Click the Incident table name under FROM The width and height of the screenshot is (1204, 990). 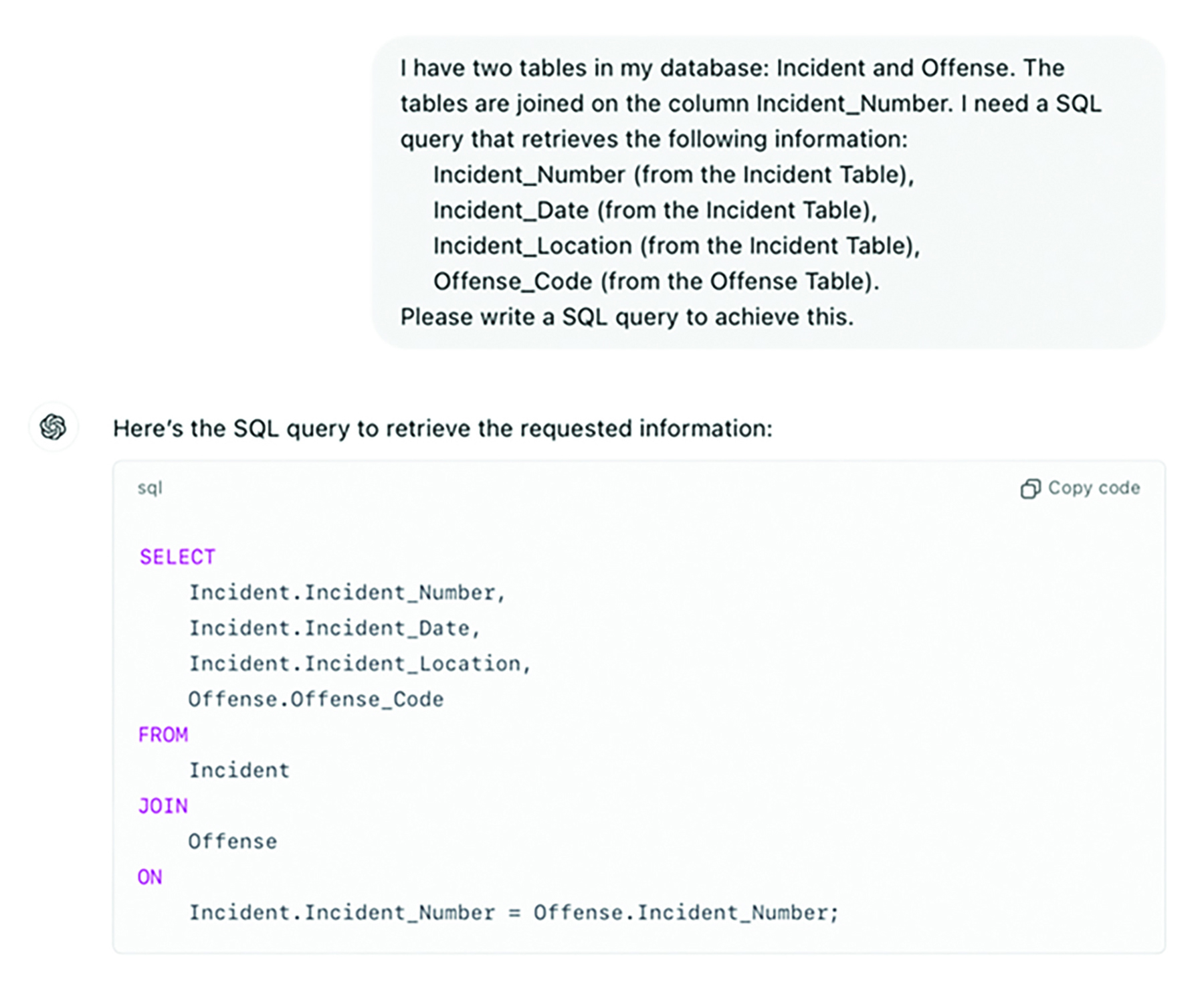tap(239, 771)
